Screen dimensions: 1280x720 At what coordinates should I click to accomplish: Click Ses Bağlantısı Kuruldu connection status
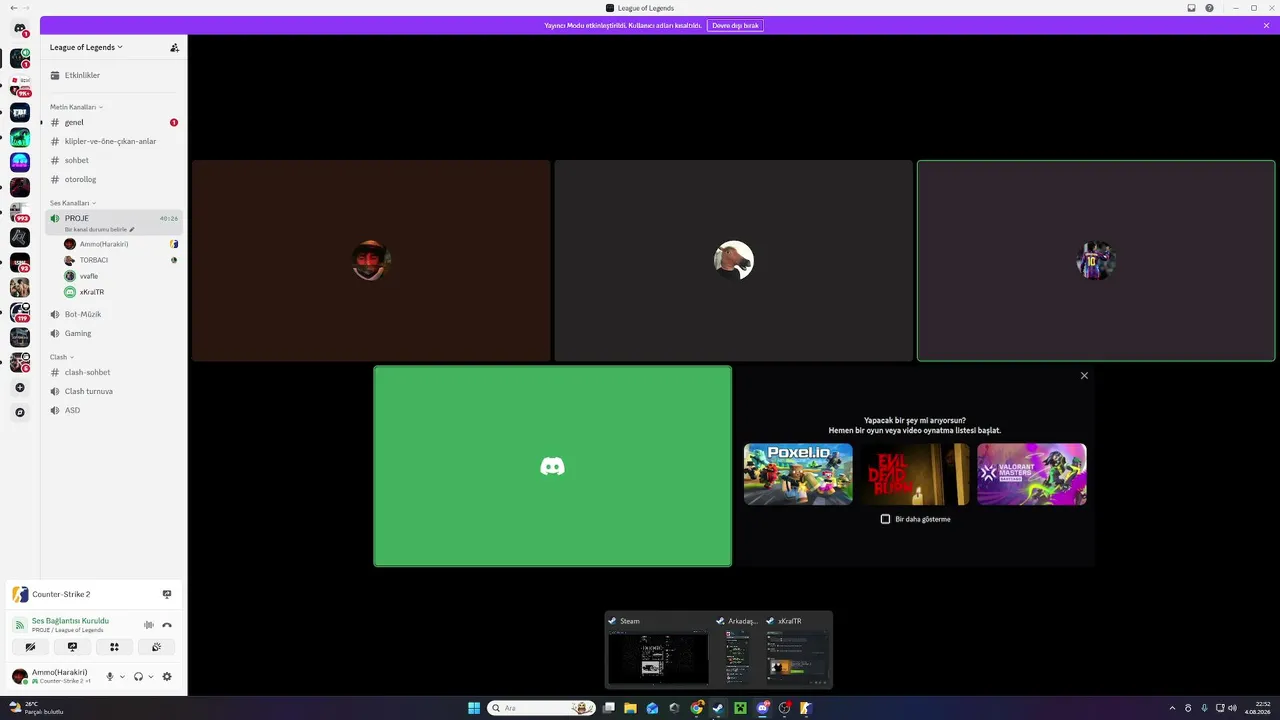[x=70, y=621]
